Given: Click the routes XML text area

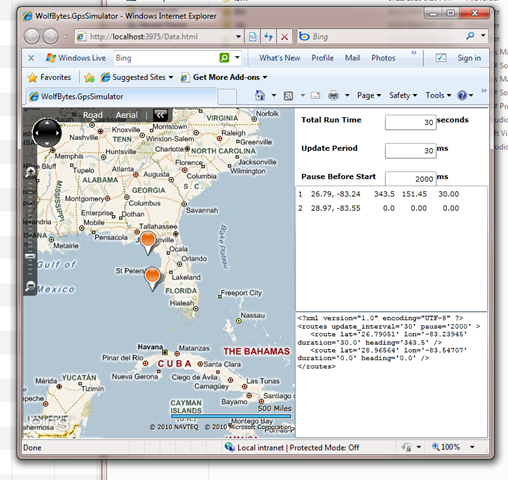Looking at the screenshot, I should point(391,375).
